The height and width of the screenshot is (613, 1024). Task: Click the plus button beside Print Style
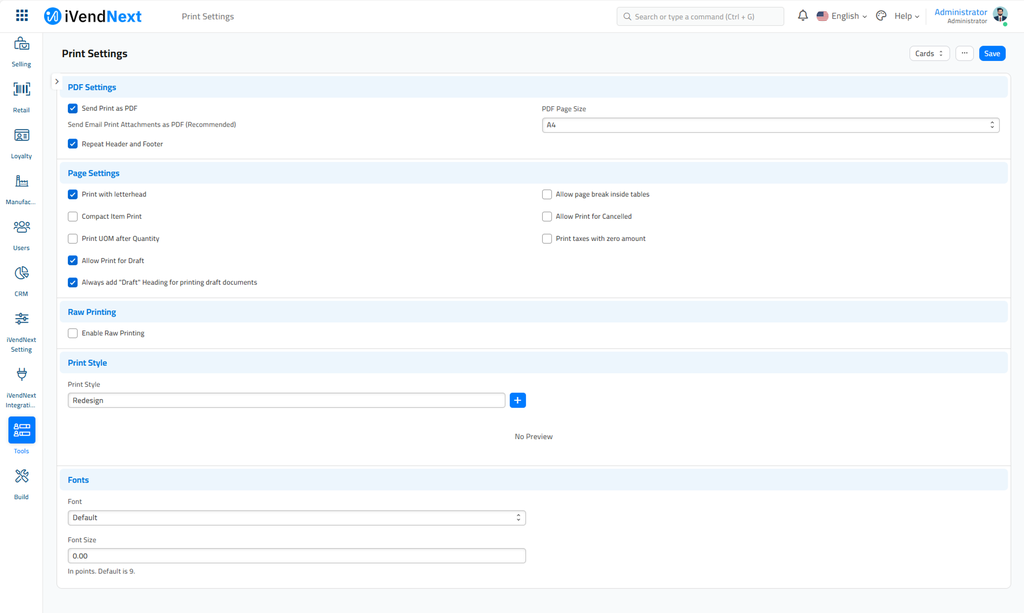click(x=517, y=399)
